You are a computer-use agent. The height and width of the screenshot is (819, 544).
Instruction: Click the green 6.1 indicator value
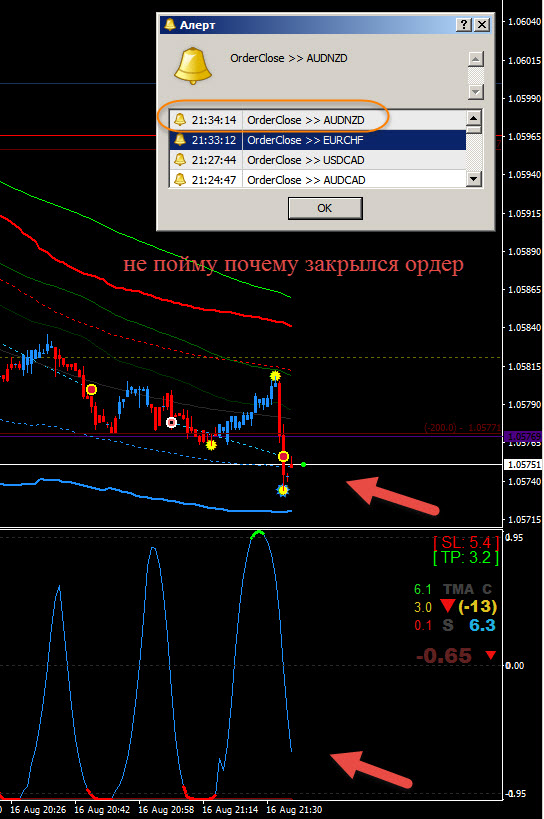422,590
